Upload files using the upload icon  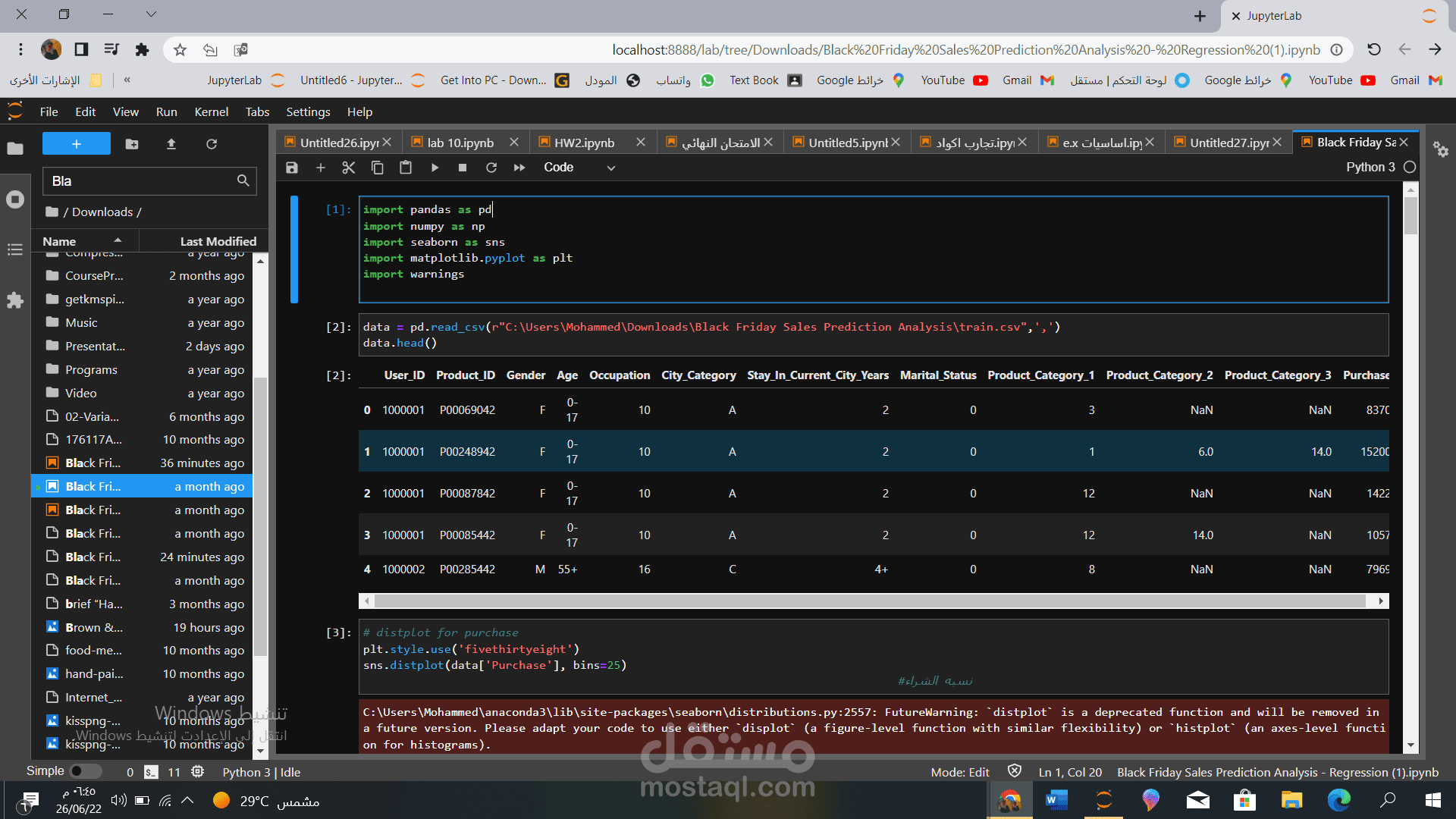click(x=171, y=144)
